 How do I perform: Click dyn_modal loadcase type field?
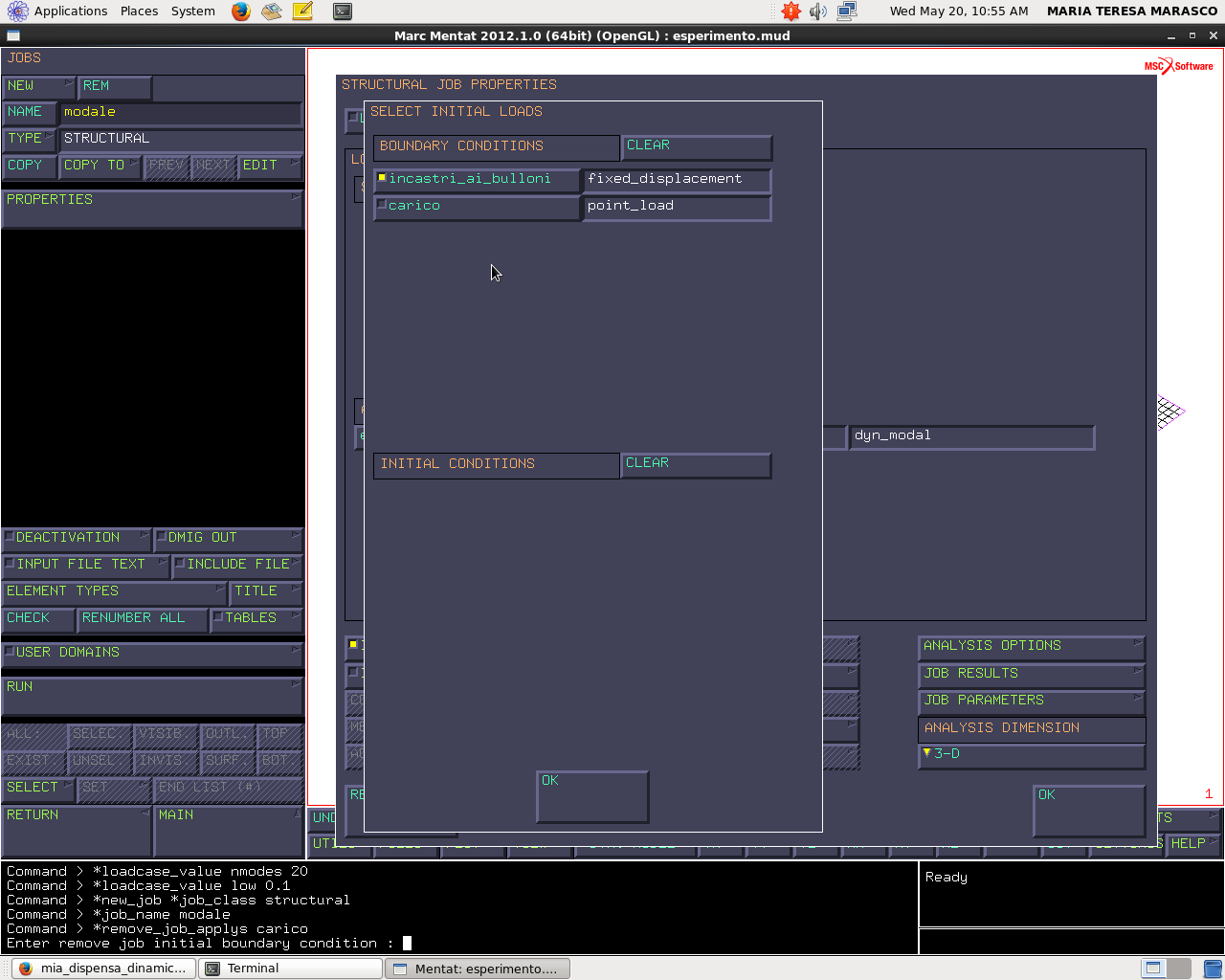971,436
